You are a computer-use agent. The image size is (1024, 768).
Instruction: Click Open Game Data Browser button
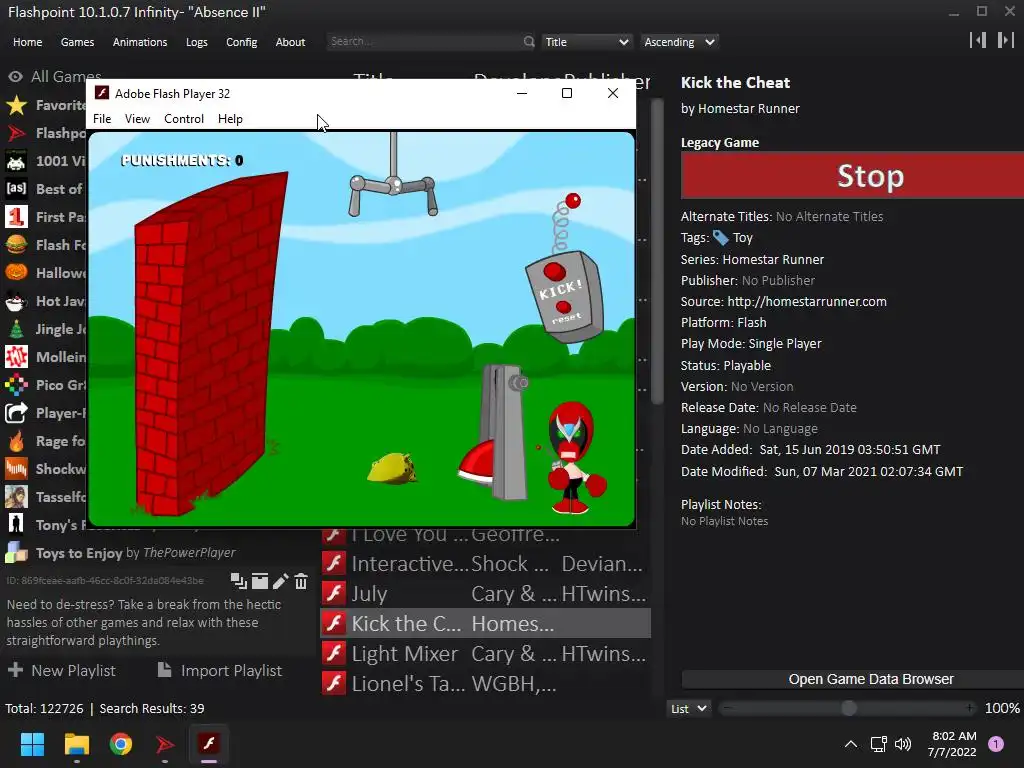point(853,679)
